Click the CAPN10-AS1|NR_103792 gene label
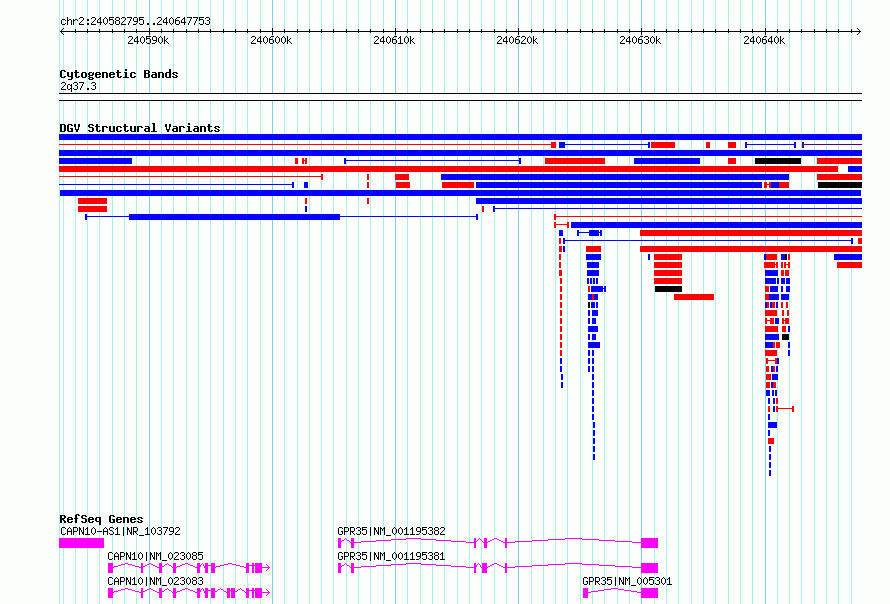 pos(120,531)
